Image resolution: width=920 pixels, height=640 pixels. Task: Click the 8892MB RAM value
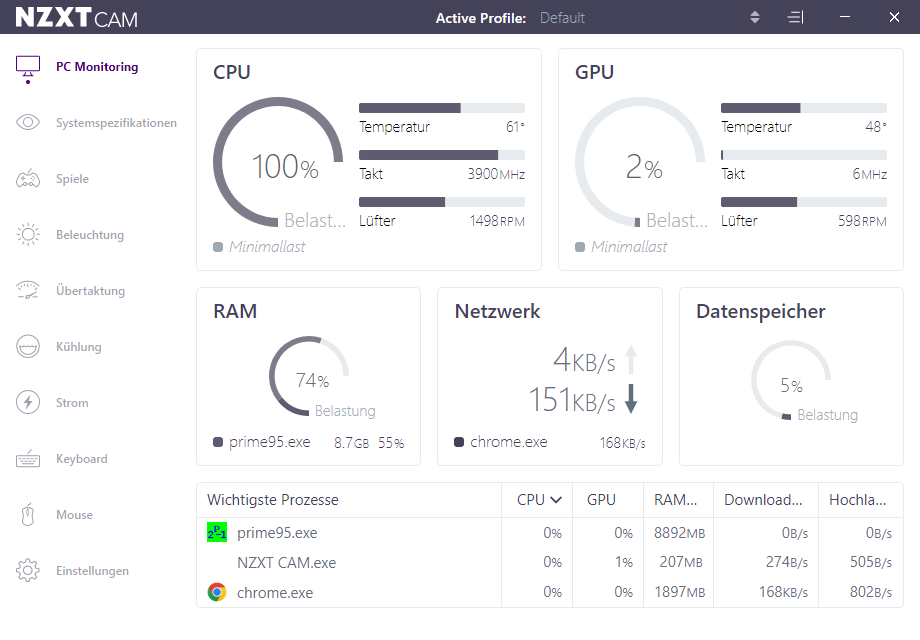coord(679,533)
